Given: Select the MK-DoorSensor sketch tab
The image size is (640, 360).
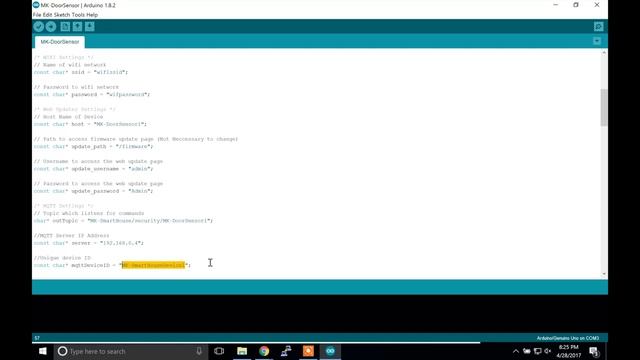Looking at the screenshot, I should 60,42.
